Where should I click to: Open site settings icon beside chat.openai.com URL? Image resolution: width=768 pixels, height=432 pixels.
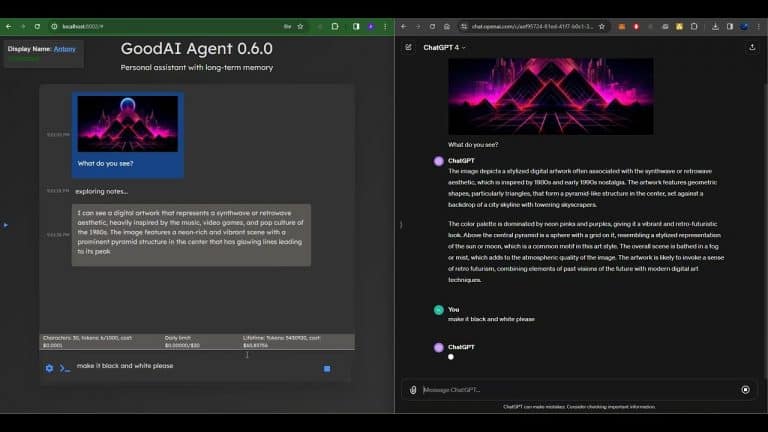click(x=463, y=26)
